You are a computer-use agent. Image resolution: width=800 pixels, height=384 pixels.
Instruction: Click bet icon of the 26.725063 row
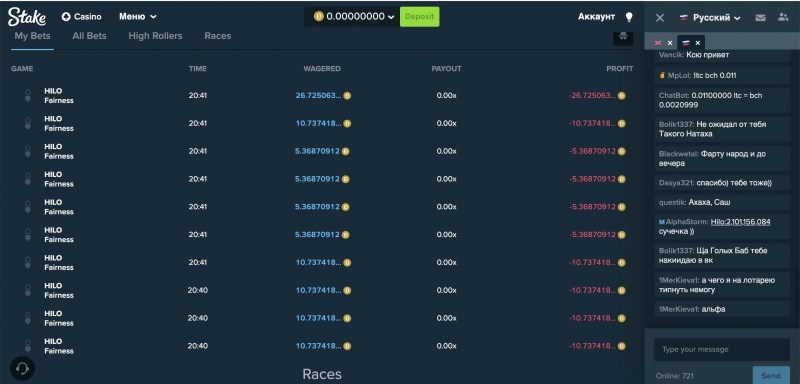[28, 95]
